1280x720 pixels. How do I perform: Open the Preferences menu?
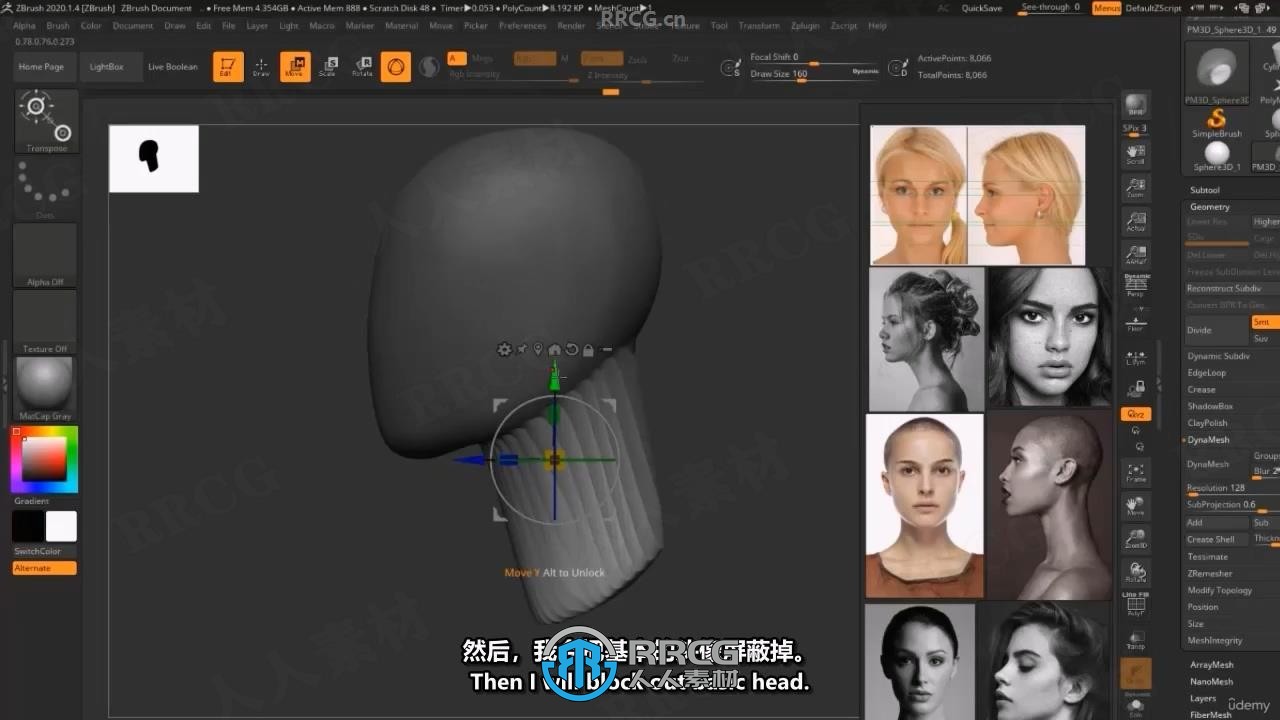(522, 26)
